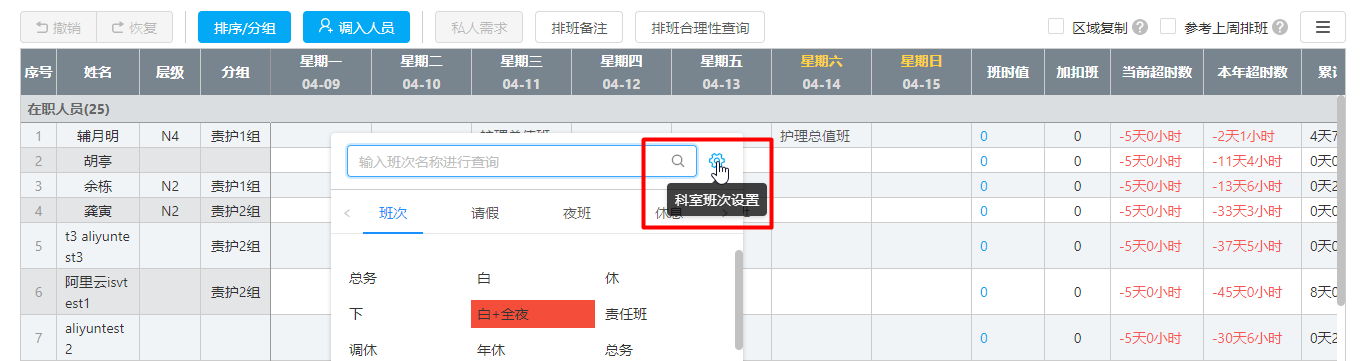Click the 本年超时数 column header
1365x361 pixels.
1251,73
